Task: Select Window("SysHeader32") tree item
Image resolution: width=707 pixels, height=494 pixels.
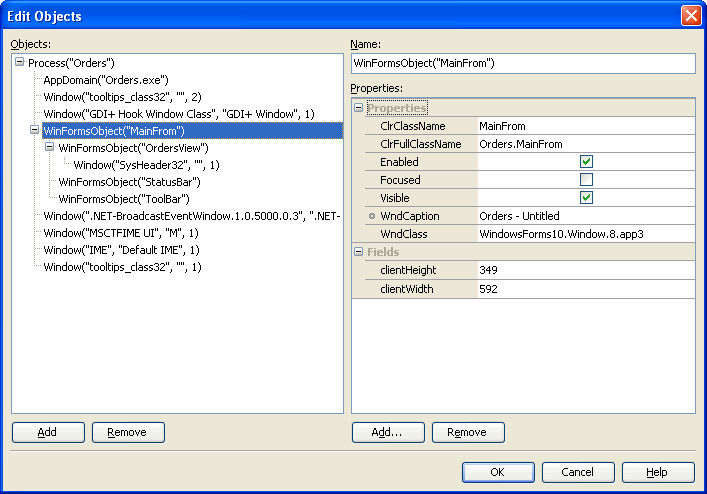Action: click(146, 165)
